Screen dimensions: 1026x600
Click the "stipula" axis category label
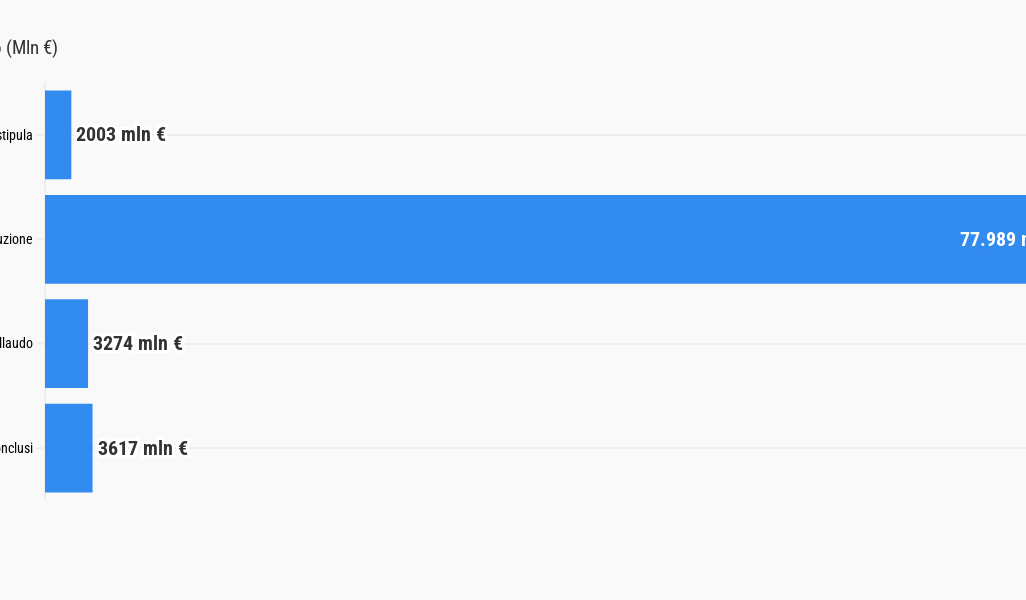(16, 135)
